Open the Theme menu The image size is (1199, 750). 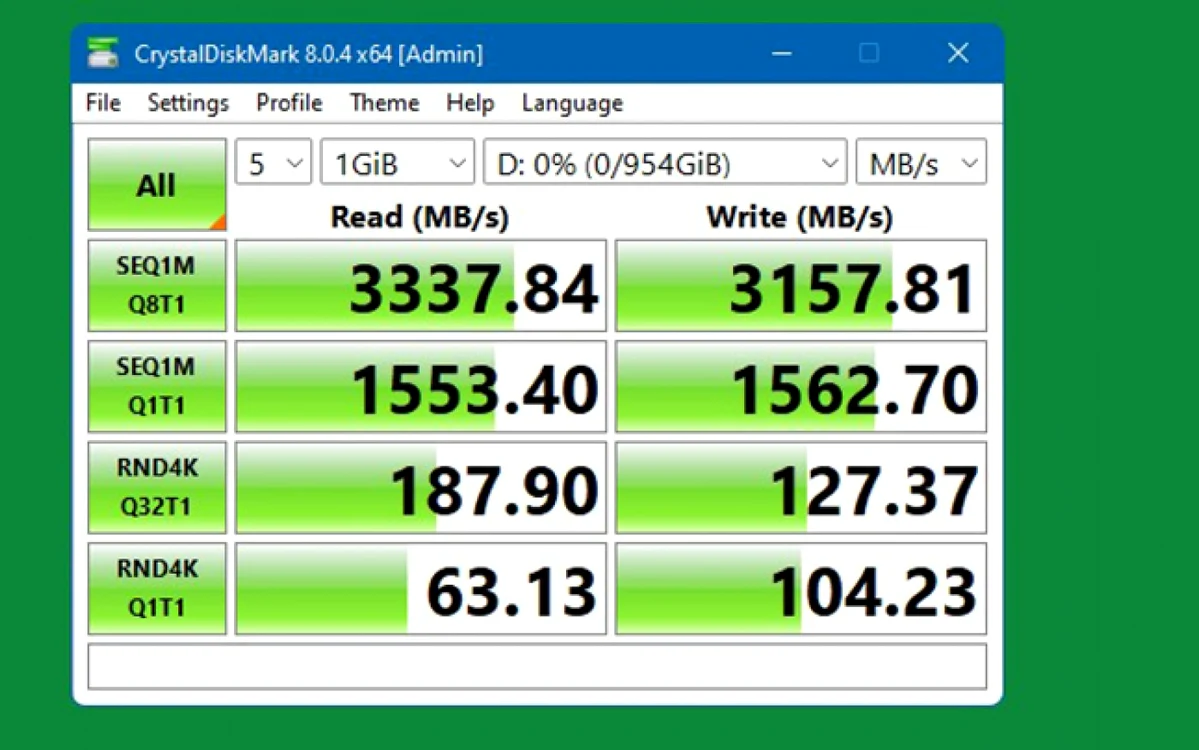tap(385, 102)
